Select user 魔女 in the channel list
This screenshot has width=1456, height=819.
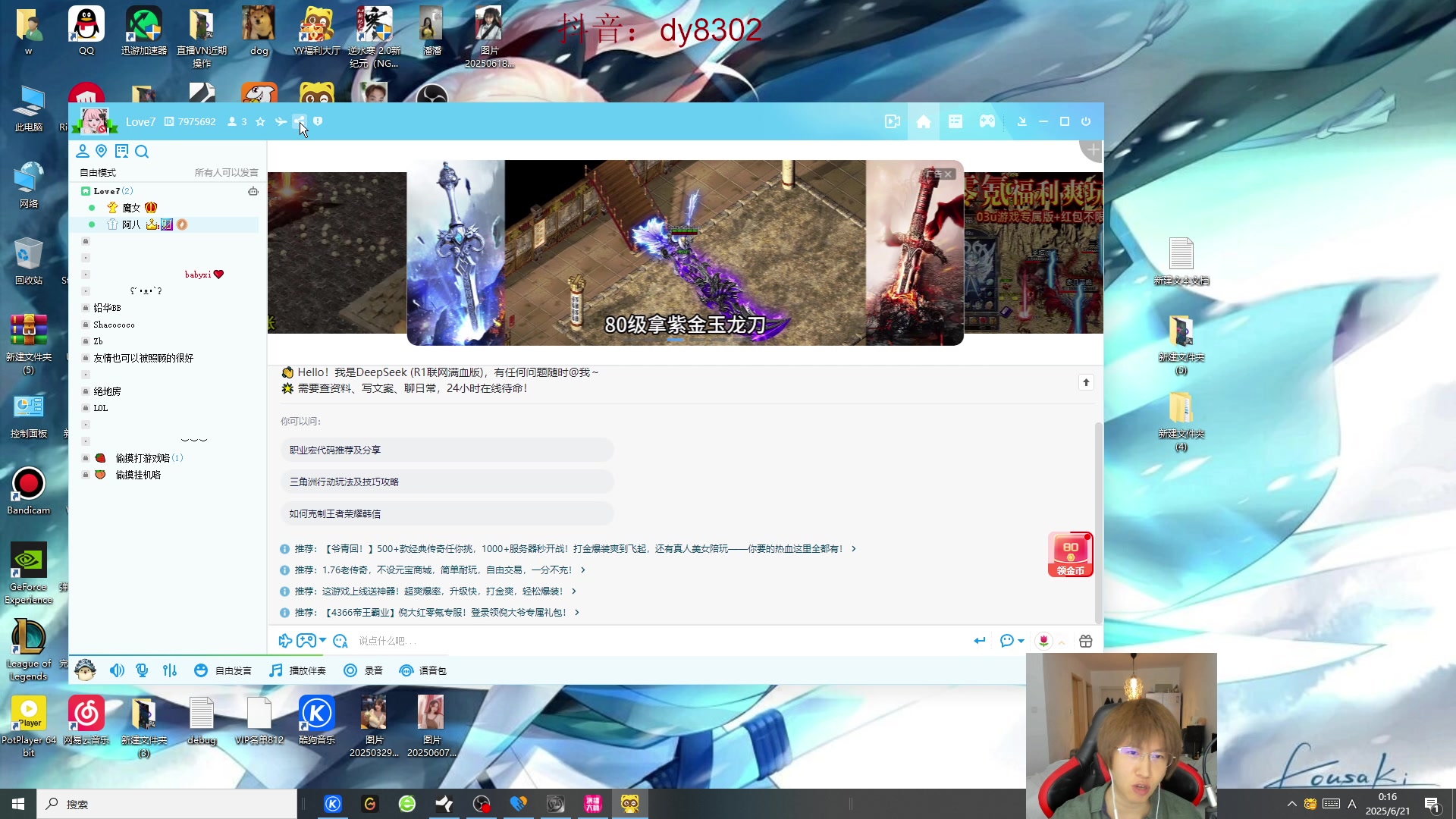[x=131, y=208]
